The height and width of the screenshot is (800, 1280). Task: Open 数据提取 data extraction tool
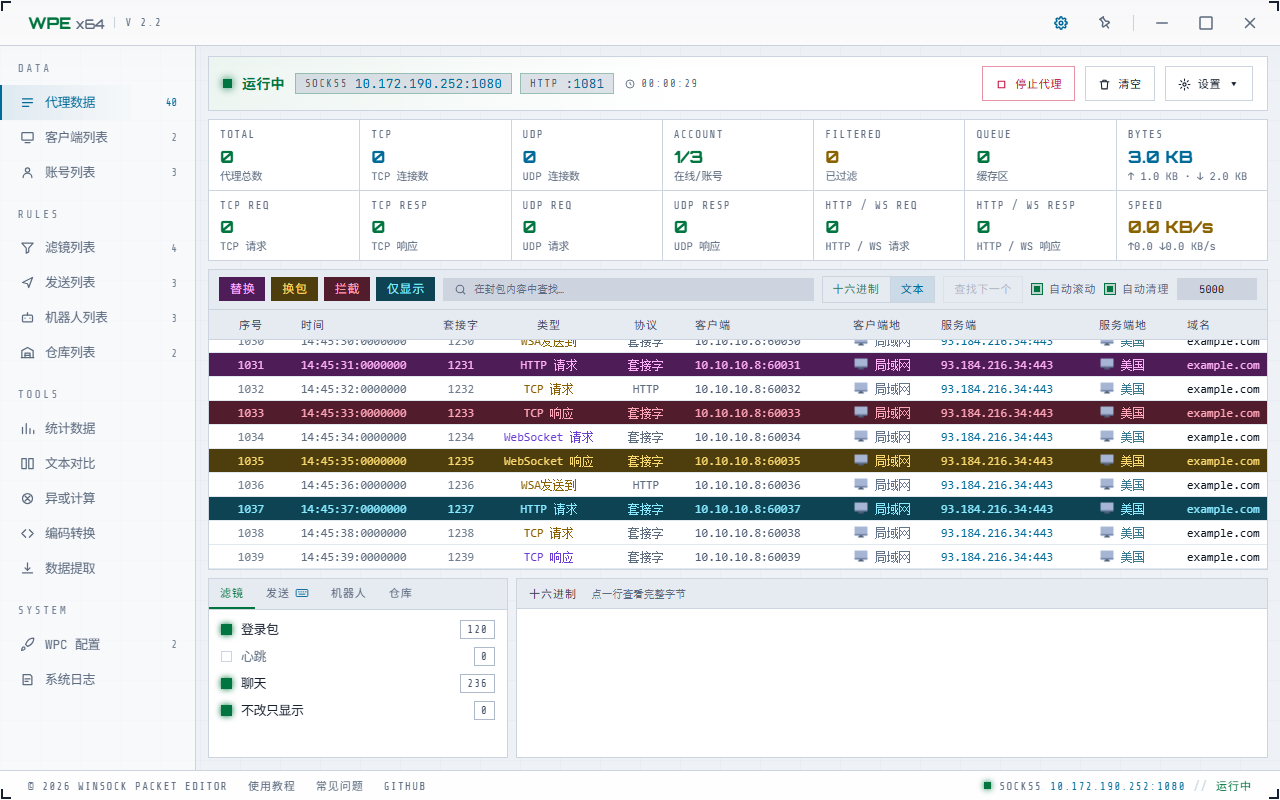[x=97, y=568]
